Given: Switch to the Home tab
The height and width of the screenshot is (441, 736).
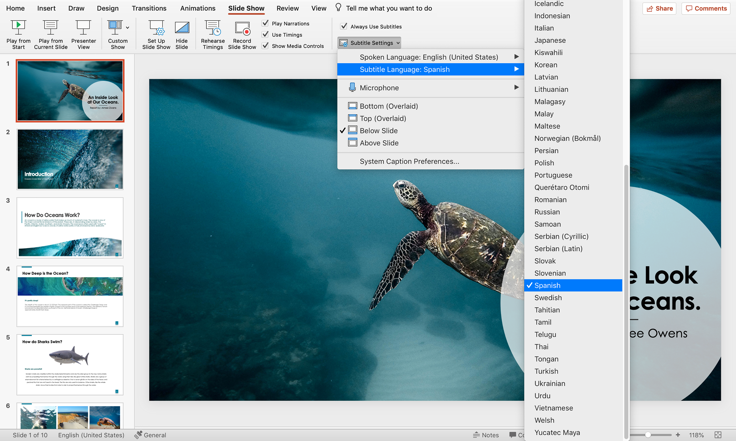Looking at the screenshot, I should pos(15,8).
